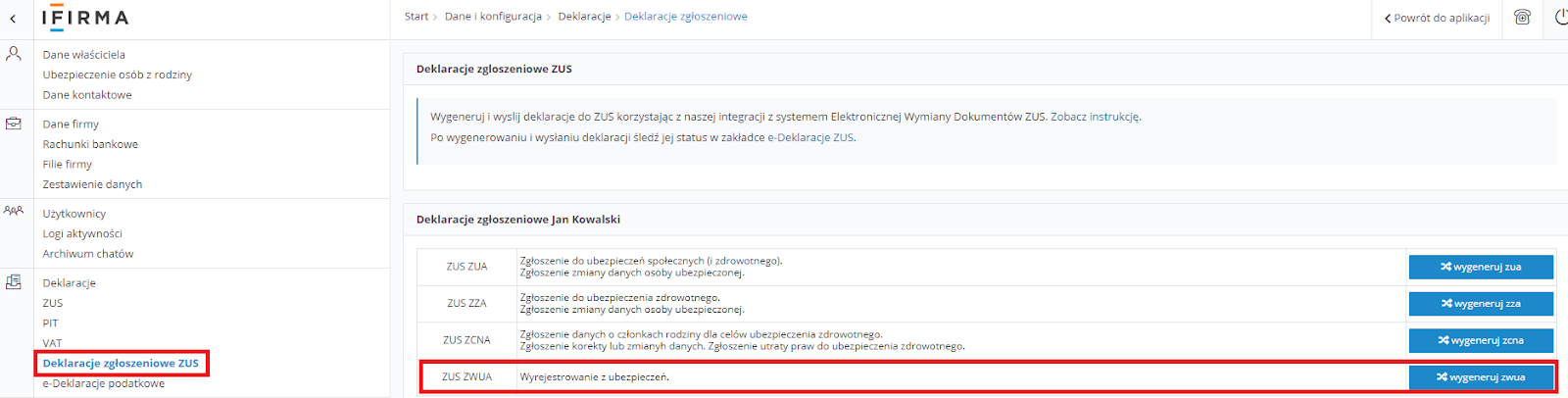This screenshot has width=1568, height=398.
Task: Click wygeneruj zua button
Action: [1481, 267]
